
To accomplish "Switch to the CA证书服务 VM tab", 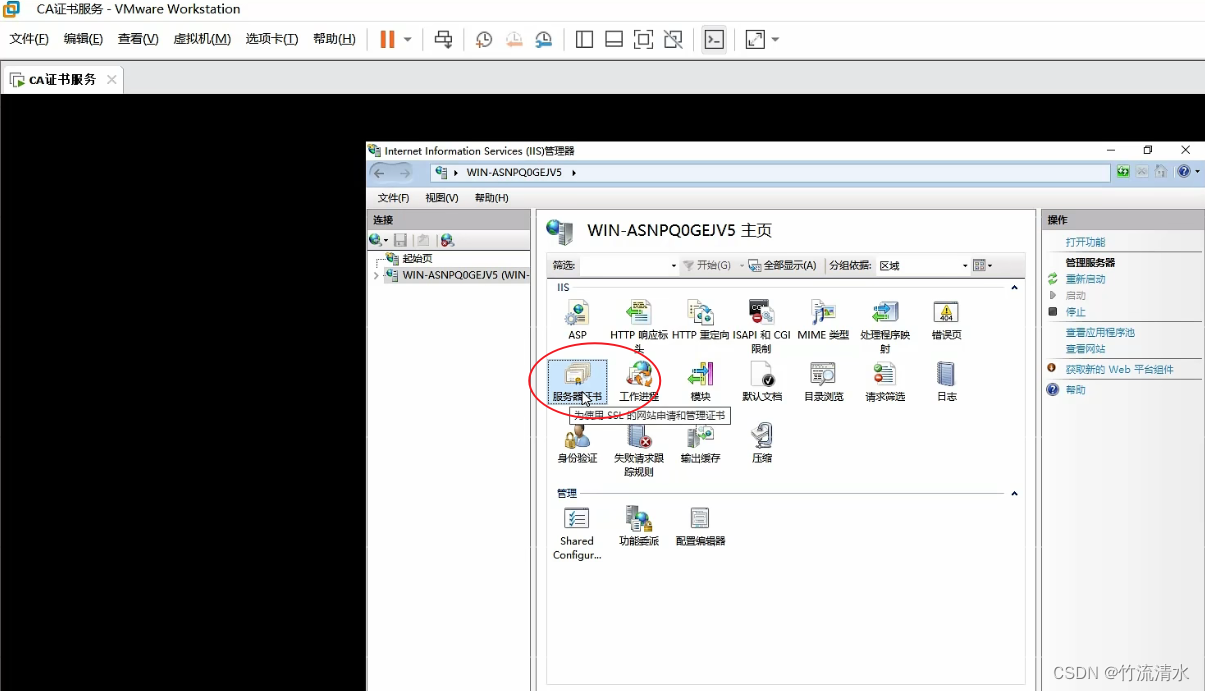I will point(62,80).
